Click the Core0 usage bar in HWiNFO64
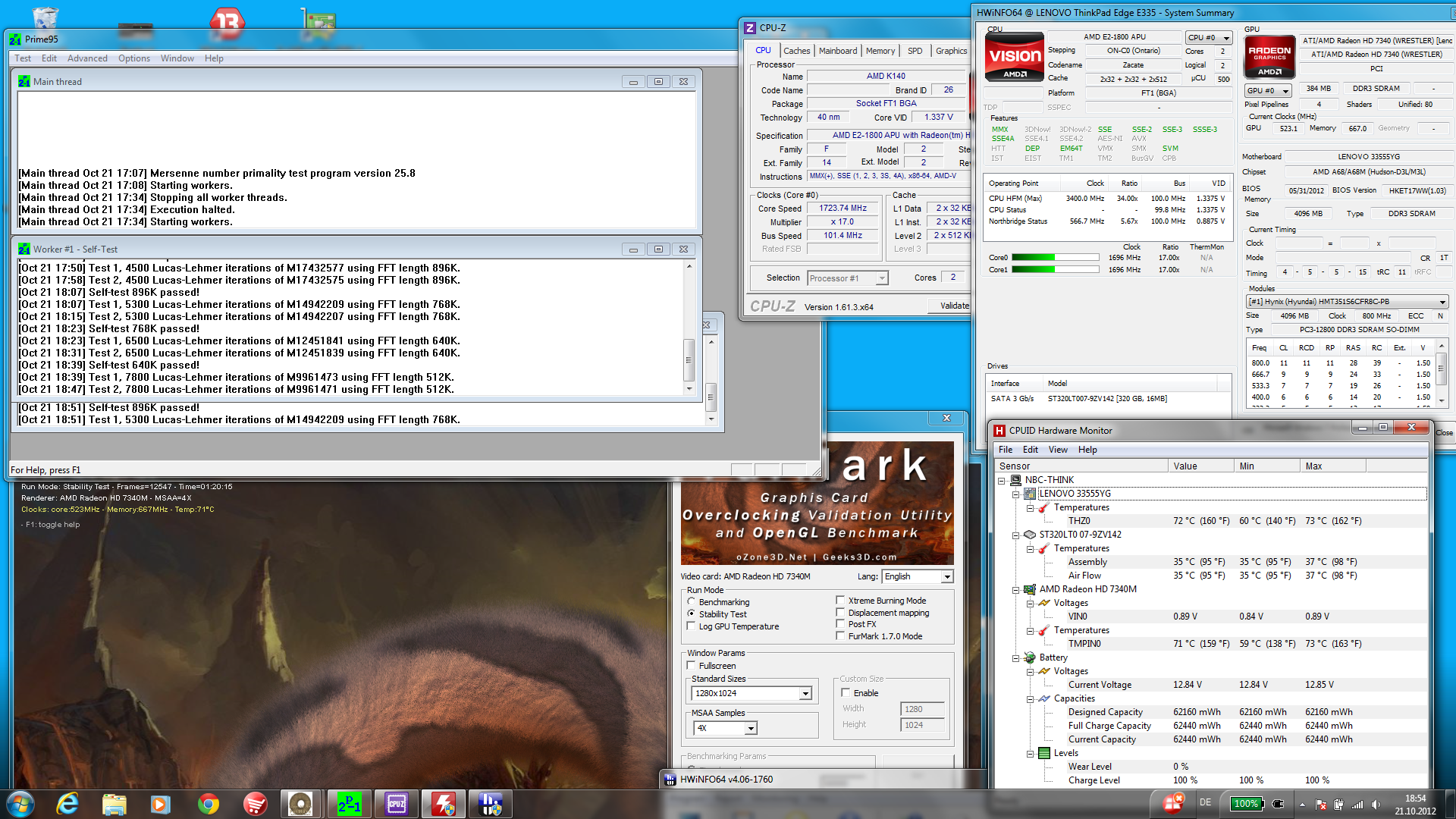1456x819 pixels. tap(1055, 258)
